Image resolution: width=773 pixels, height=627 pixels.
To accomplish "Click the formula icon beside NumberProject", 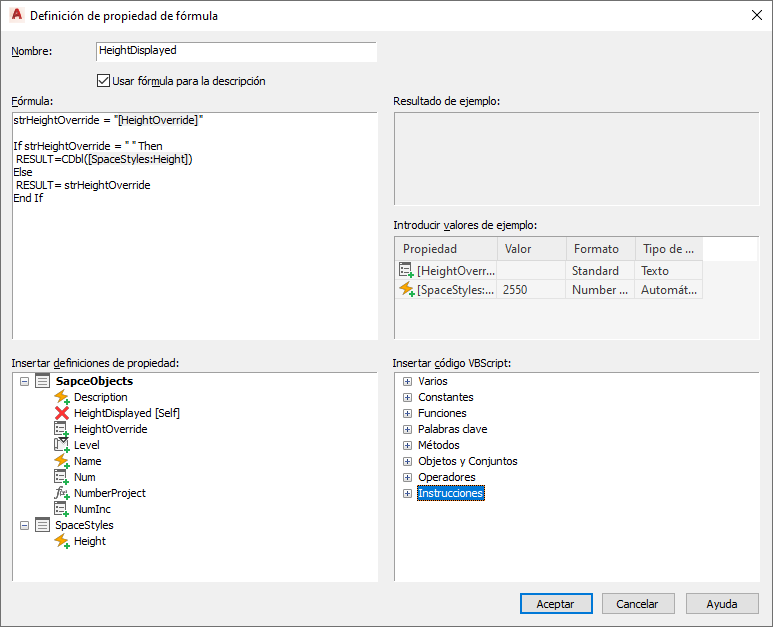I will point(61,493).
